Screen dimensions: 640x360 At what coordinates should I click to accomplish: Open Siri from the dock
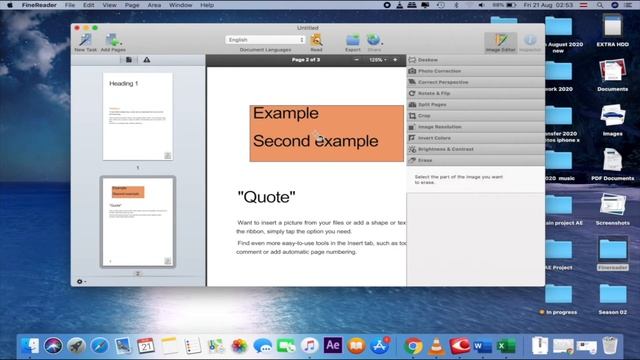[x=53, y=346]
